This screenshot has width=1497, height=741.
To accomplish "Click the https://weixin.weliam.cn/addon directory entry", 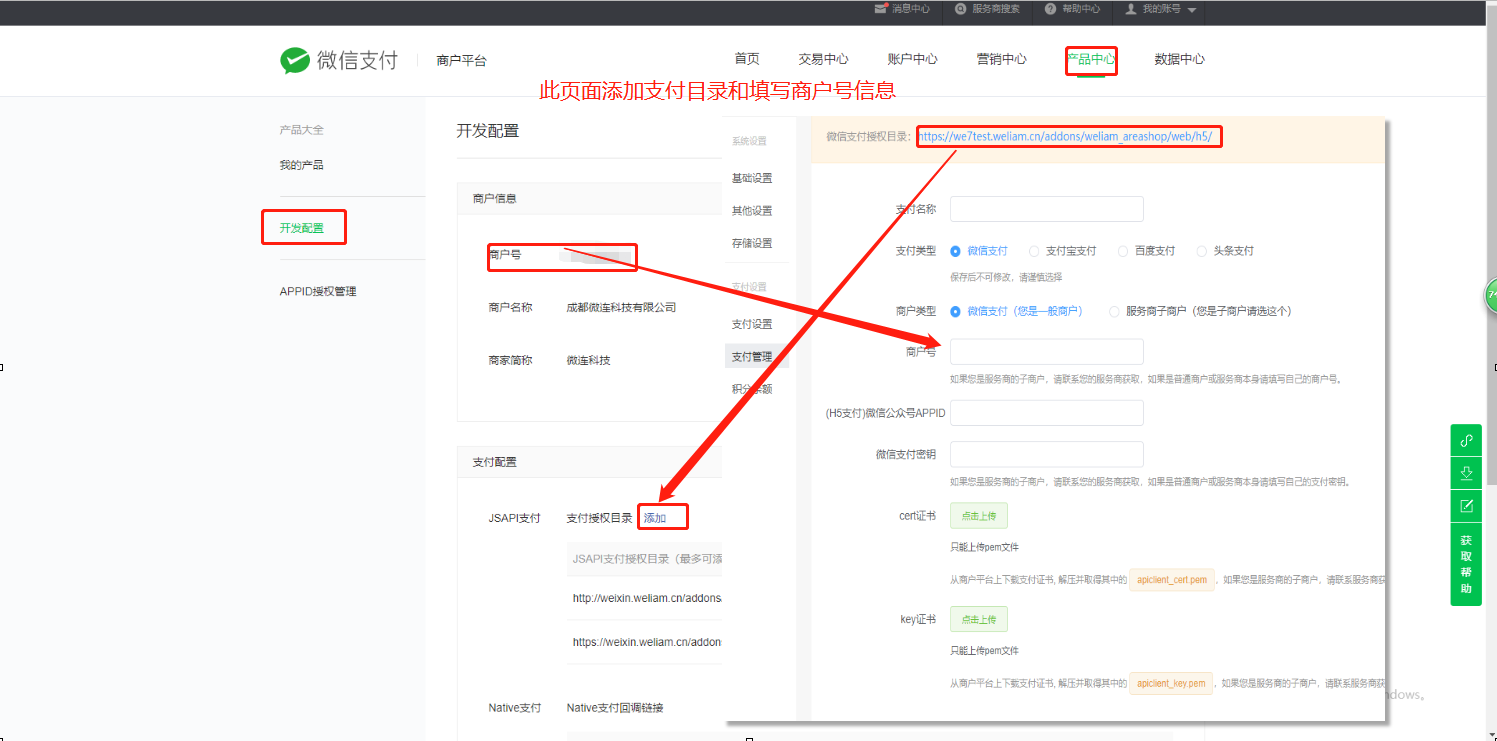I will point(647,642).
